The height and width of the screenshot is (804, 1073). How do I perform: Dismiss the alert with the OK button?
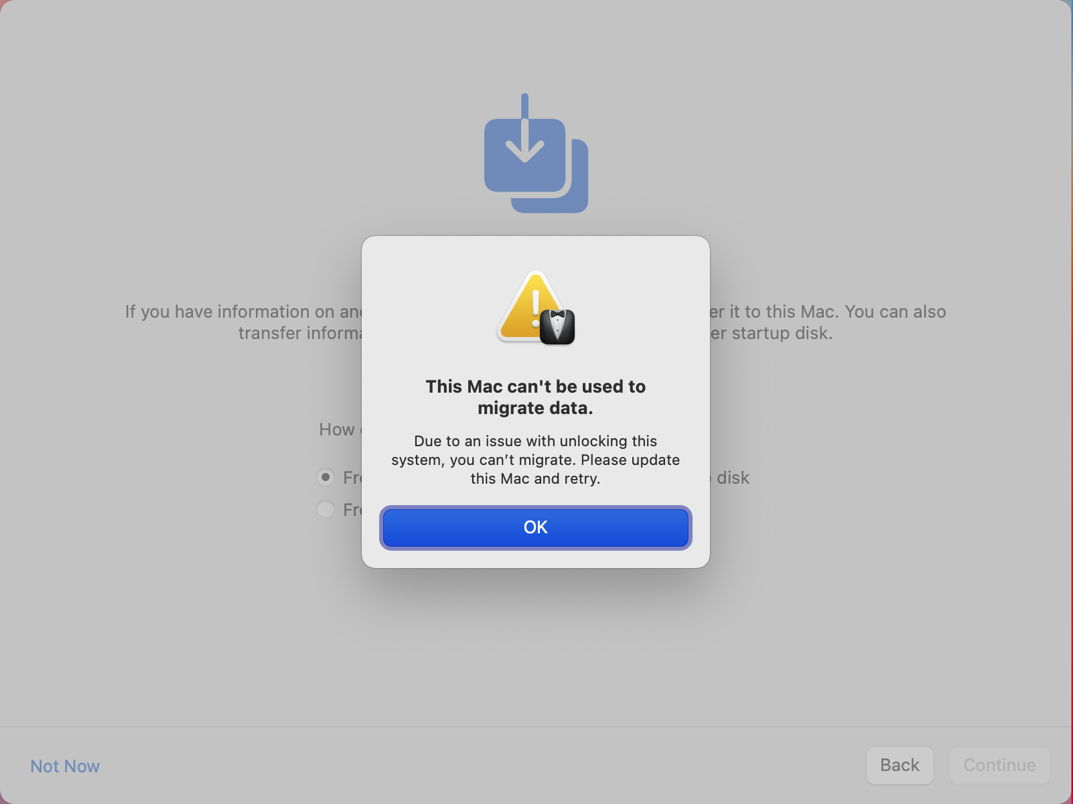point(535,527)
